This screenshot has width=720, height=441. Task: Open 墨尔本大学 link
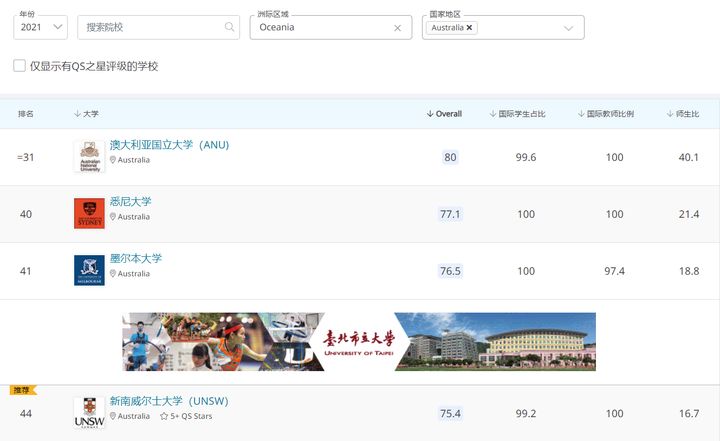click(135, 258)
